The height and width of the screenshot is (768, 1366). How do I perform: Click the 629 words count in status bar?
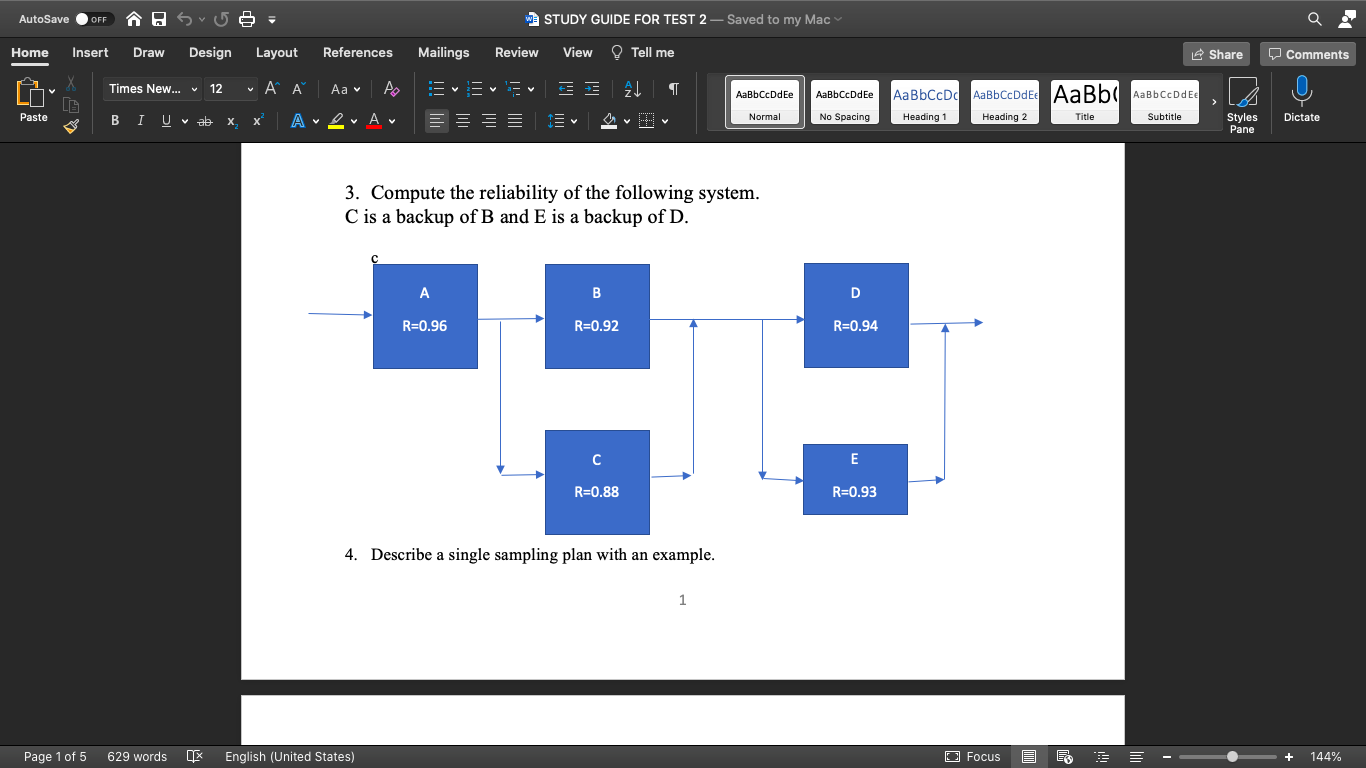pyautogui.click(x=137, y=756)
